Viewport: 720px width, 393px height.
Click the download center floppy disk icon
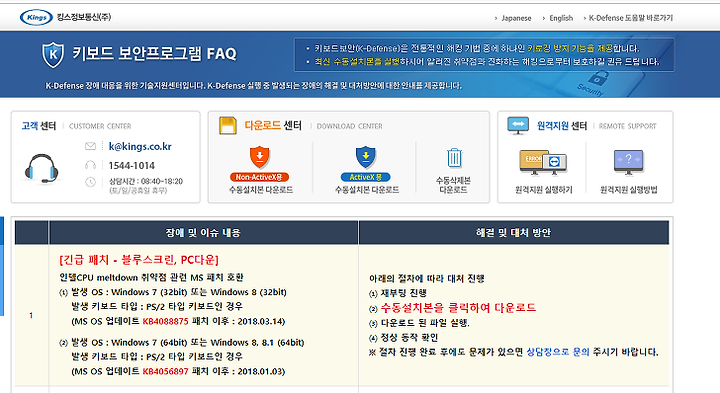pyautogui.click(x=228, y=125)
